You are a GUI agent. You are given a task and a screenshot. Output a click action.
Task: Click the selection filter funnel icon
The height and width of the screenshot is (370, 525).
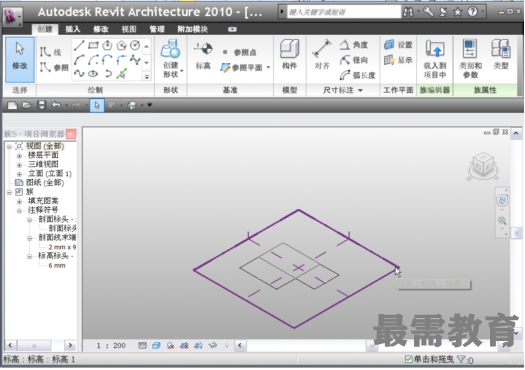pyautogui.click(x=461, y=359)
